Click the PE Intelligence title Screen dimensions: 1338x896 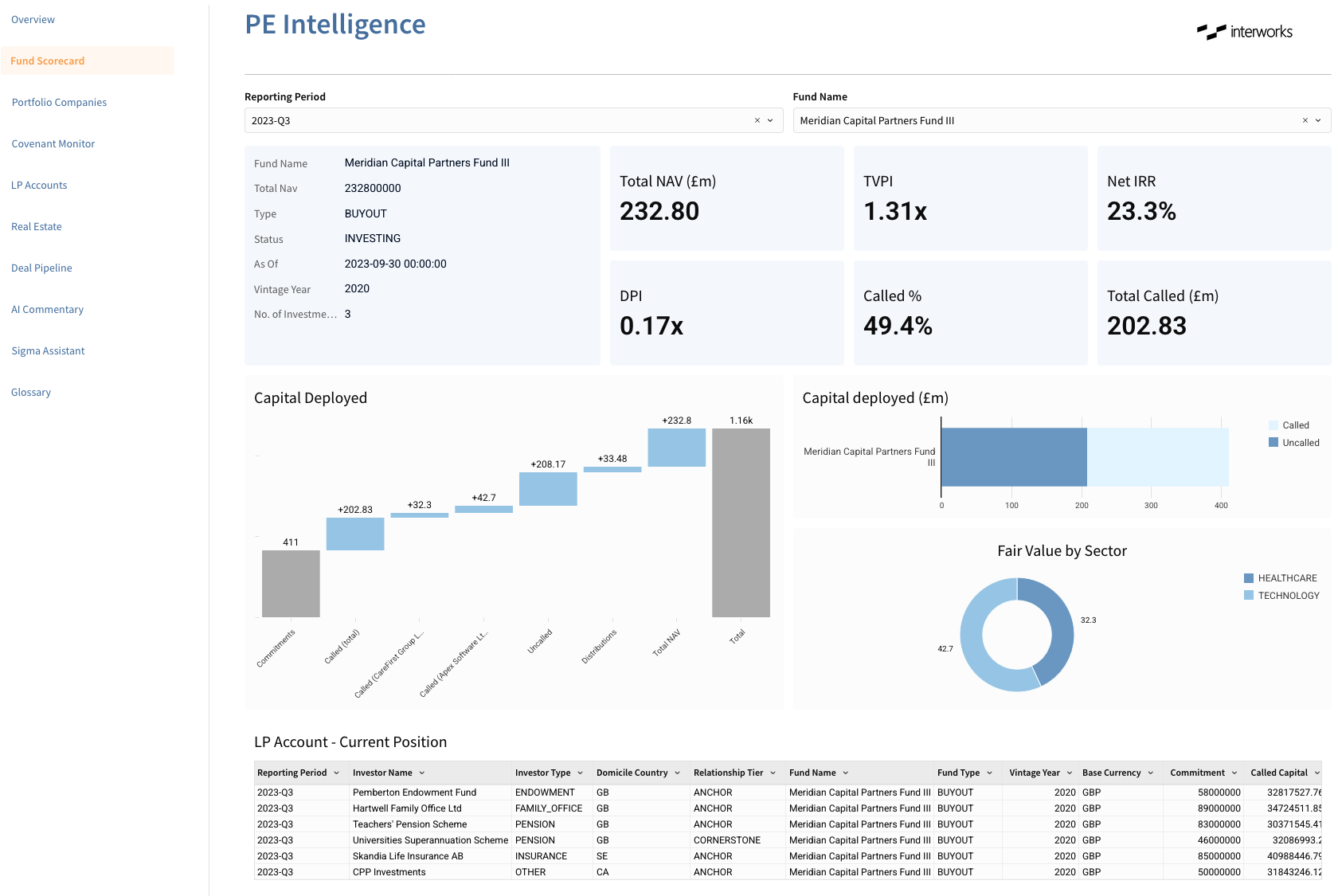click(x=335, y=25)
